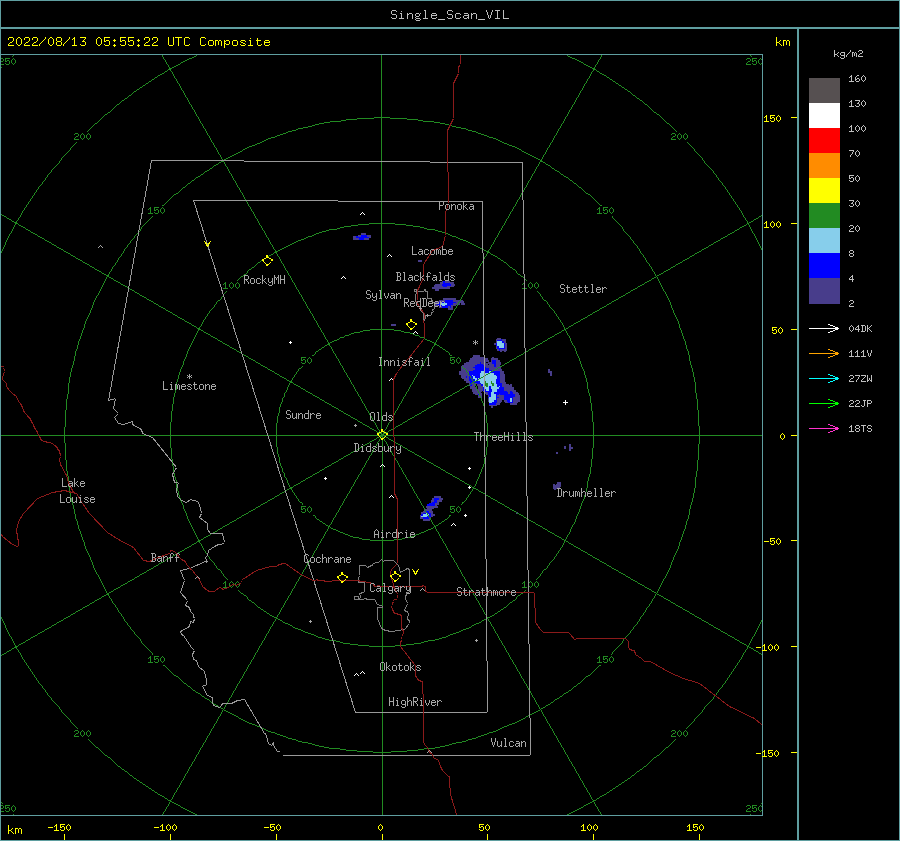This screenshot has height=841, width=900.
Task: Click the Cochrane label
Action: point(327,559)
